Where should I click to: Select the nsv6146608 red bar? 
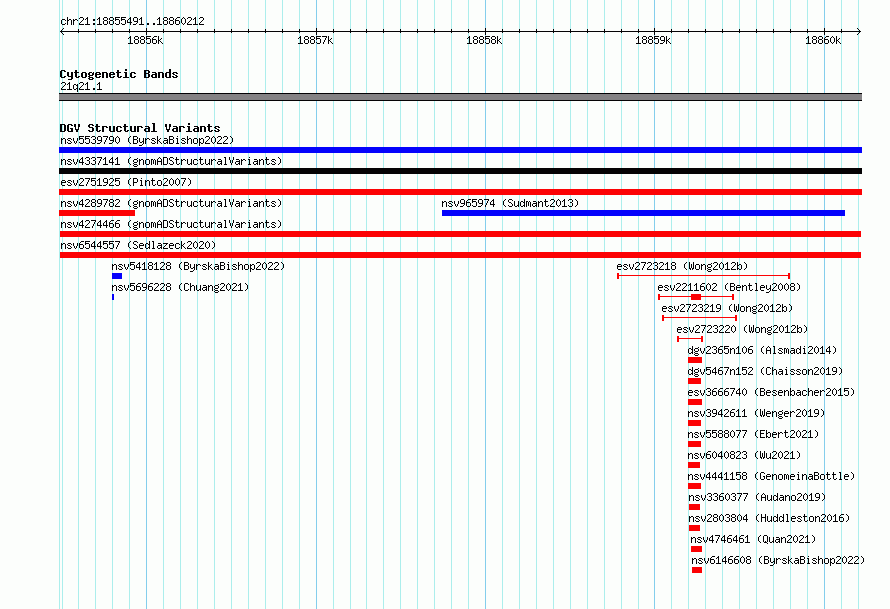(697, 570)
